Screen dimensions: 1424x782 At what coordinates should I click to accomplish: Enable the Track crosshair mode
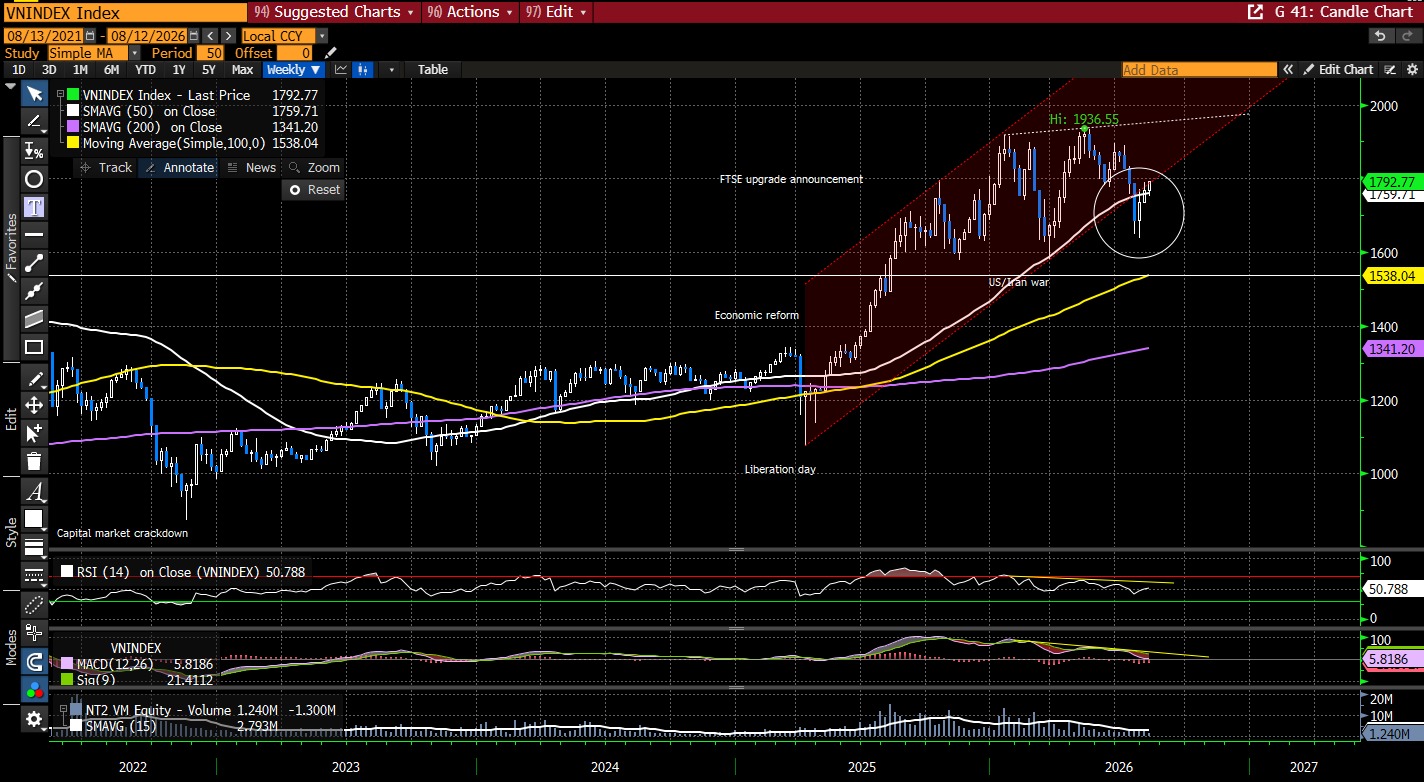click(x=105, y=168)
